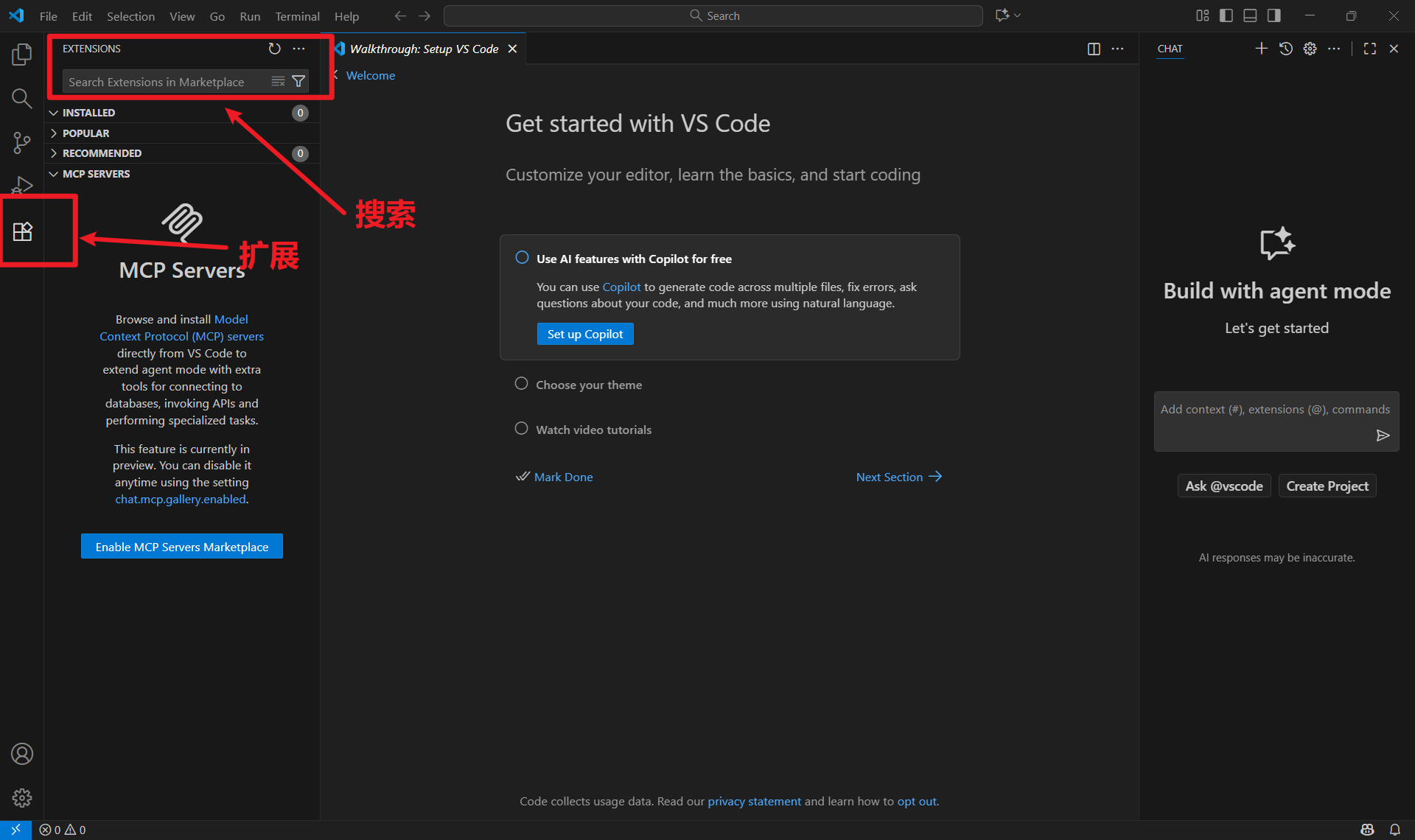
Task: Select the 'Watch video tutorials' step
Action: tap(593, 430)
